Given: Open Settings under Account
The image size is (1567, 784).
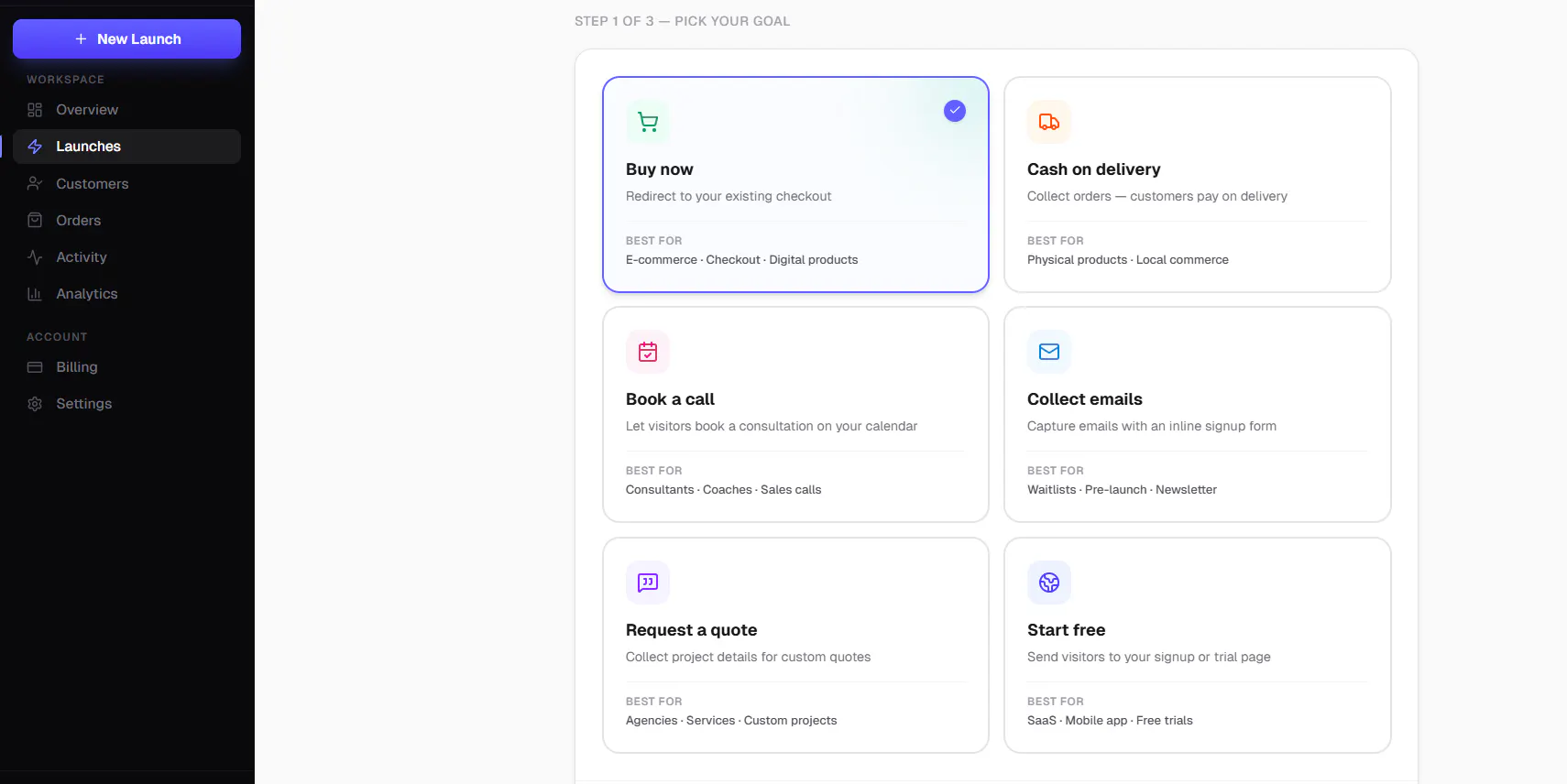Looking at the screenshot, I should pos(126,403).
